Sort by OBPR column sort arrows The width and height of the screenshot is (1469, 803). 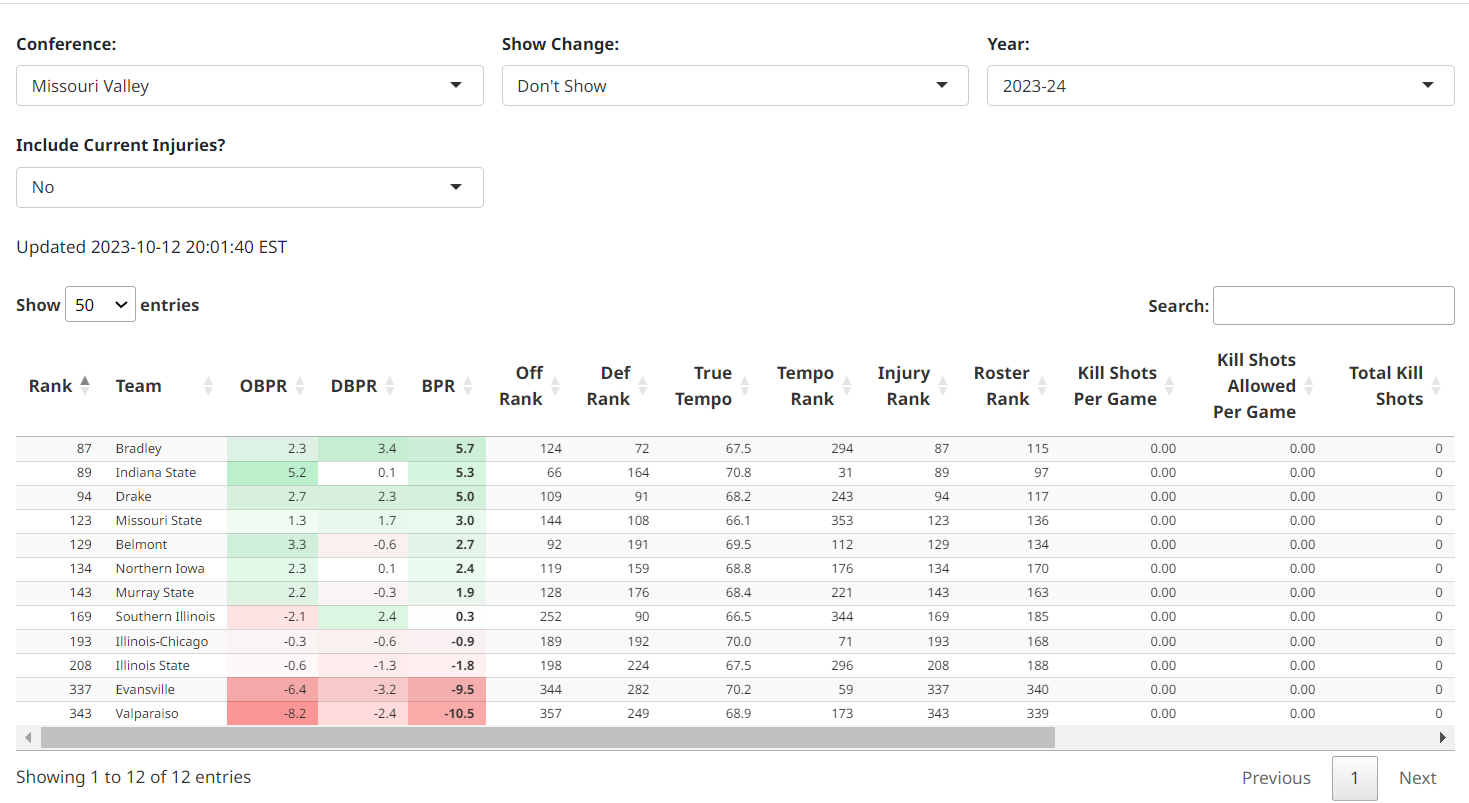point(300,386)
